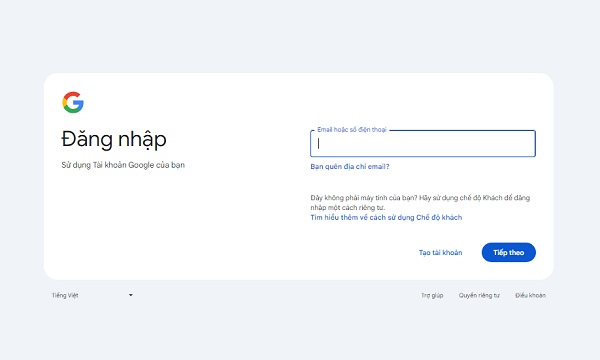Open the "Bạn quên địa chỉ email?" link
The image size is (600, 360).
tap(350, 166)
